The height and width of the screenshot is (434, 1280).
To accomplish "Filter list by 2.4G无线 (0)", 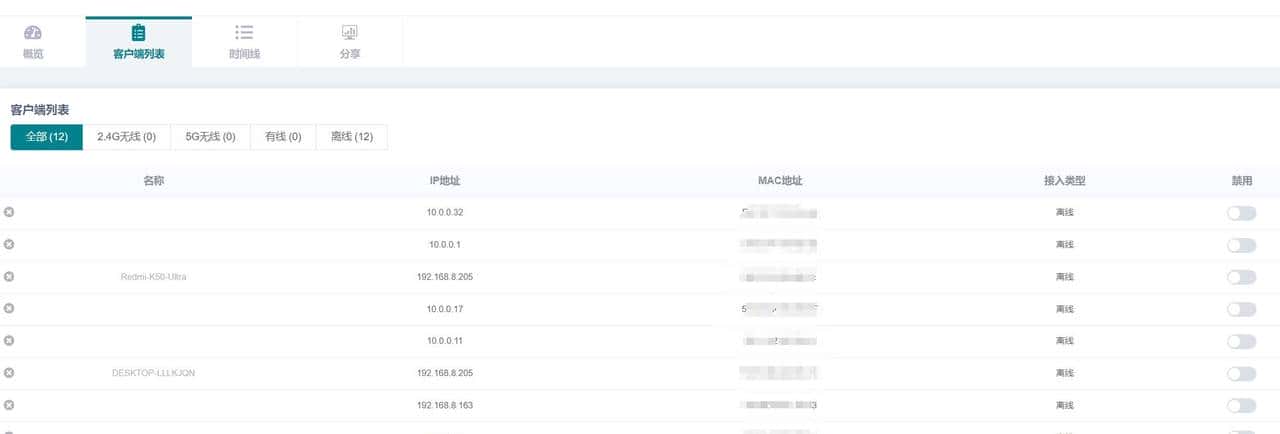I will pos(126,137).
